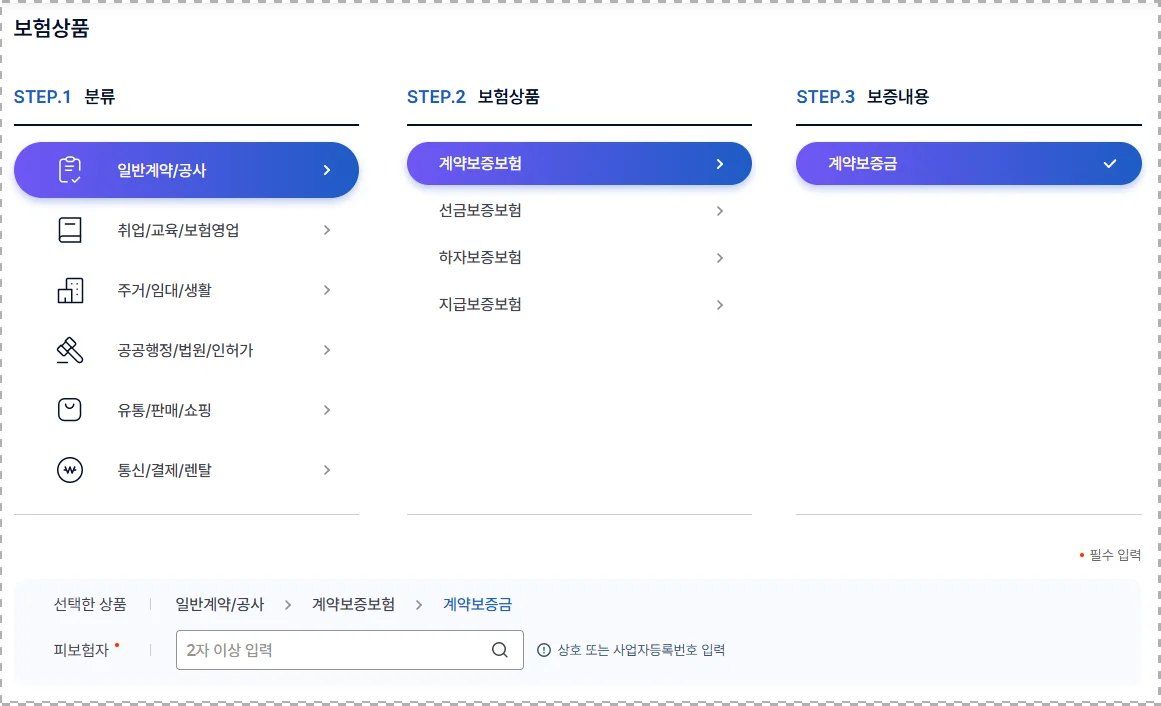This screenshot has width=1161, height=706.
Task: Select the 취업/교육/보험영업 category
Action: [187, 230]
